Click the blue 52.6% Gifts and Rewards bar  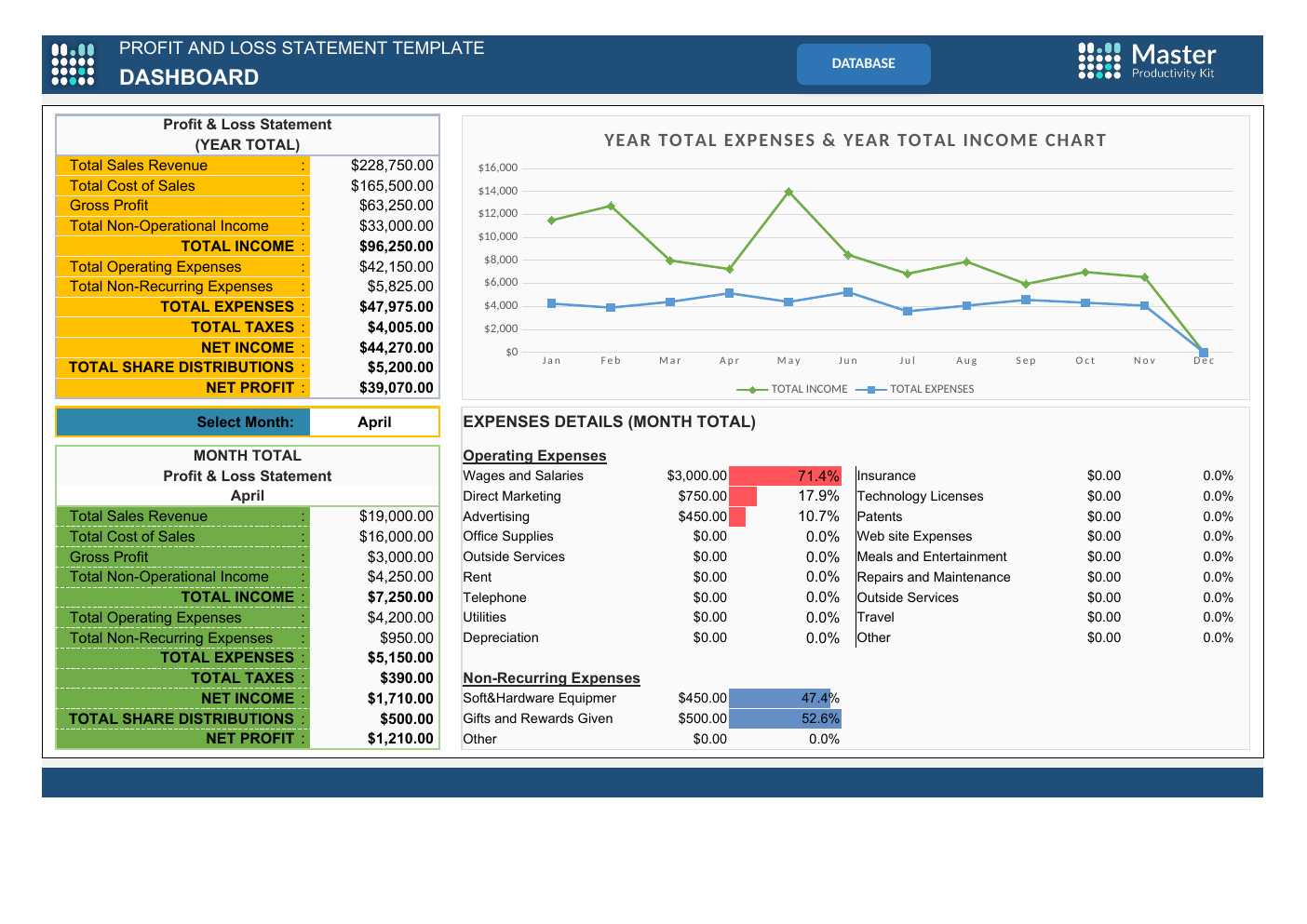coord(785,718)
